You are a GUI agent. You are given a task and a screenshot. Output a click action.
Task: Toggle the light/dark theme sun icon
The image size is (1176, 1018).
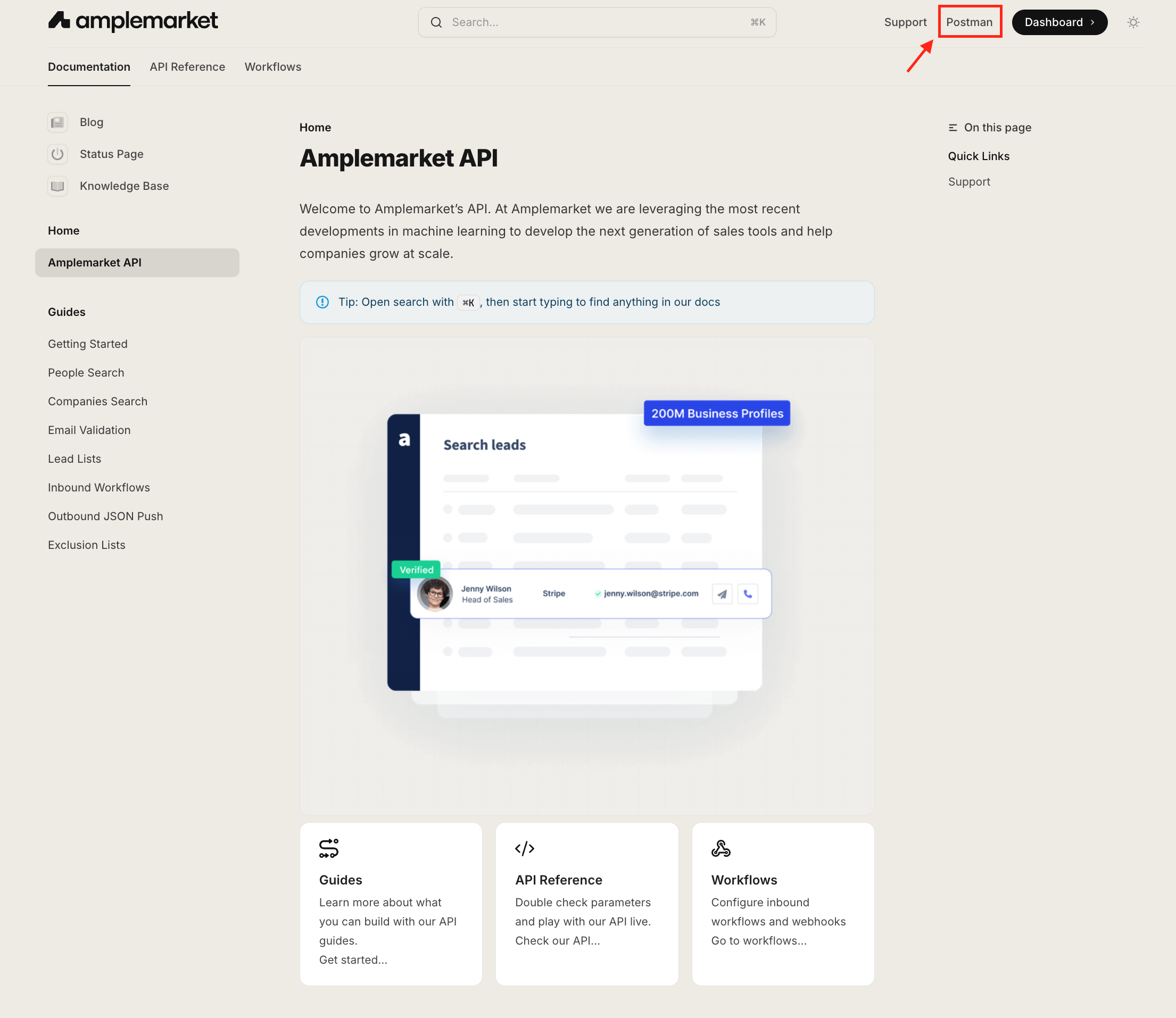(x=1133, y=22)
